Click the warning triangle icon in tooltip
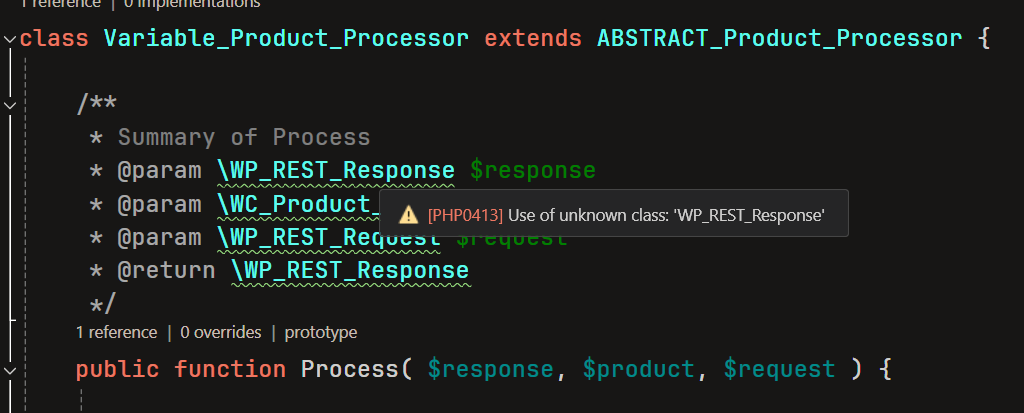Image resolution: width=1024 pixels, height=413 pixels. 408,215
